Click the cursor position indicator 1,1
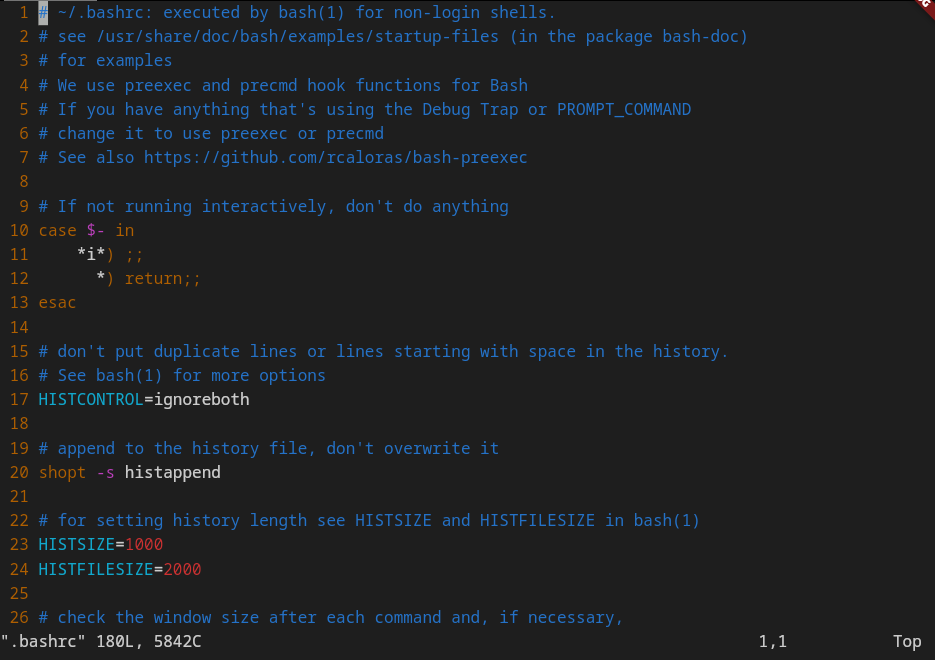The image size is (935, 660). click(772, 641)
